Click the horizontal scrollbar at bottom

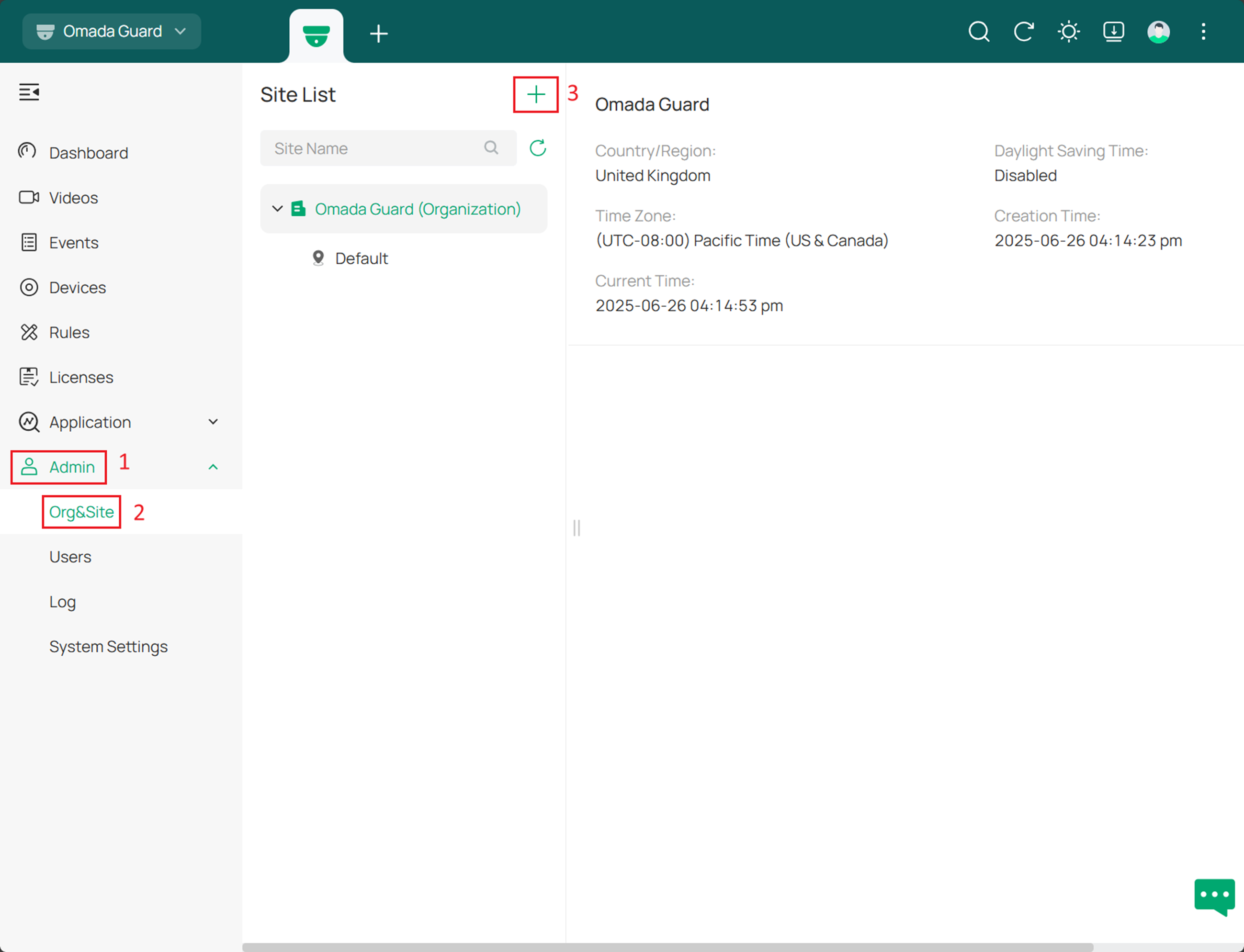pyautogui.click(x=667, y=948)
